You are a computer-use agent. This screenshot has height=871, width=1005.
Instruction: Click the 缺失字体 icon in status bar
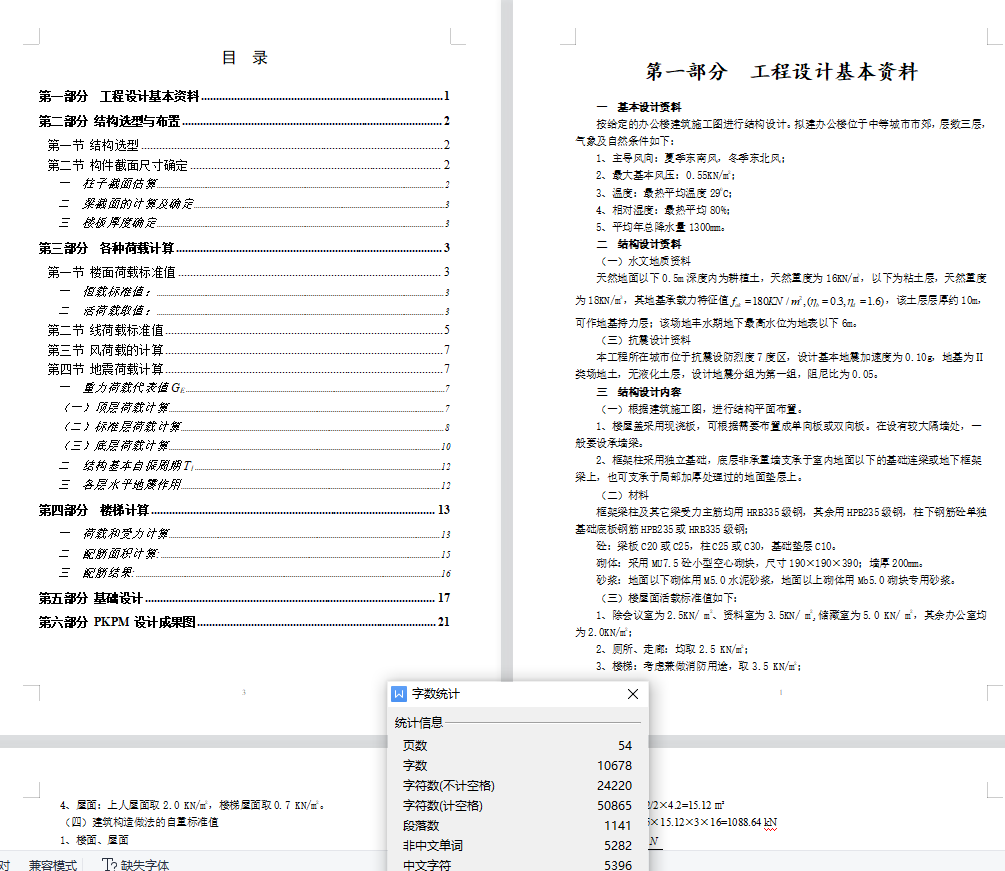109,864
